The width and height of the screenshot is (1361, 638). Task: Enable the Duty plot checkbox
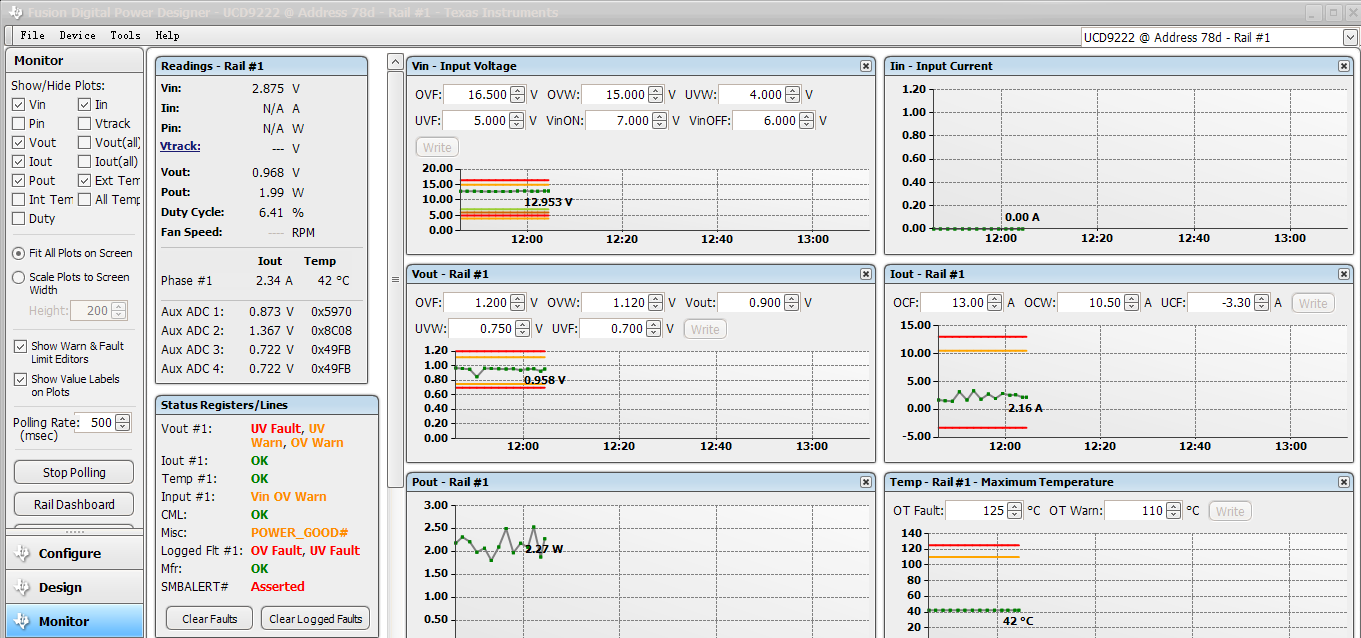tap(19, 219)
